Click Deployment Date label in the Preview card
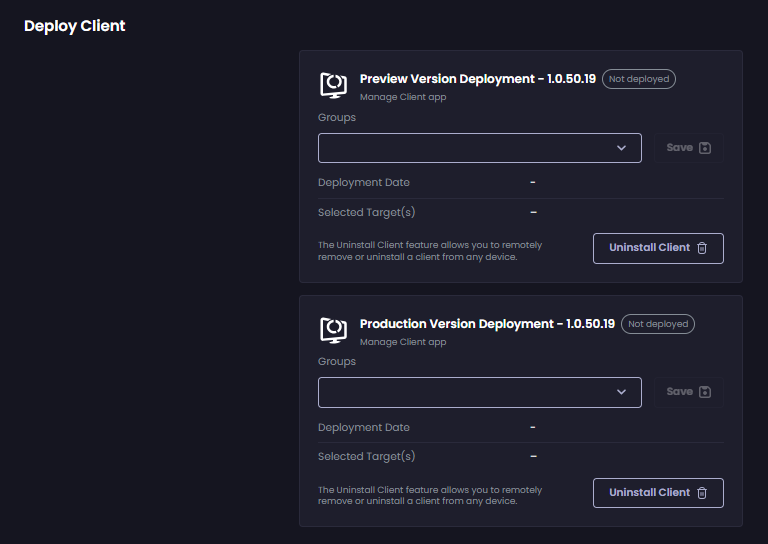Image resolution: width=768 pixels, height=544 pixels. [x=363, y=183]
